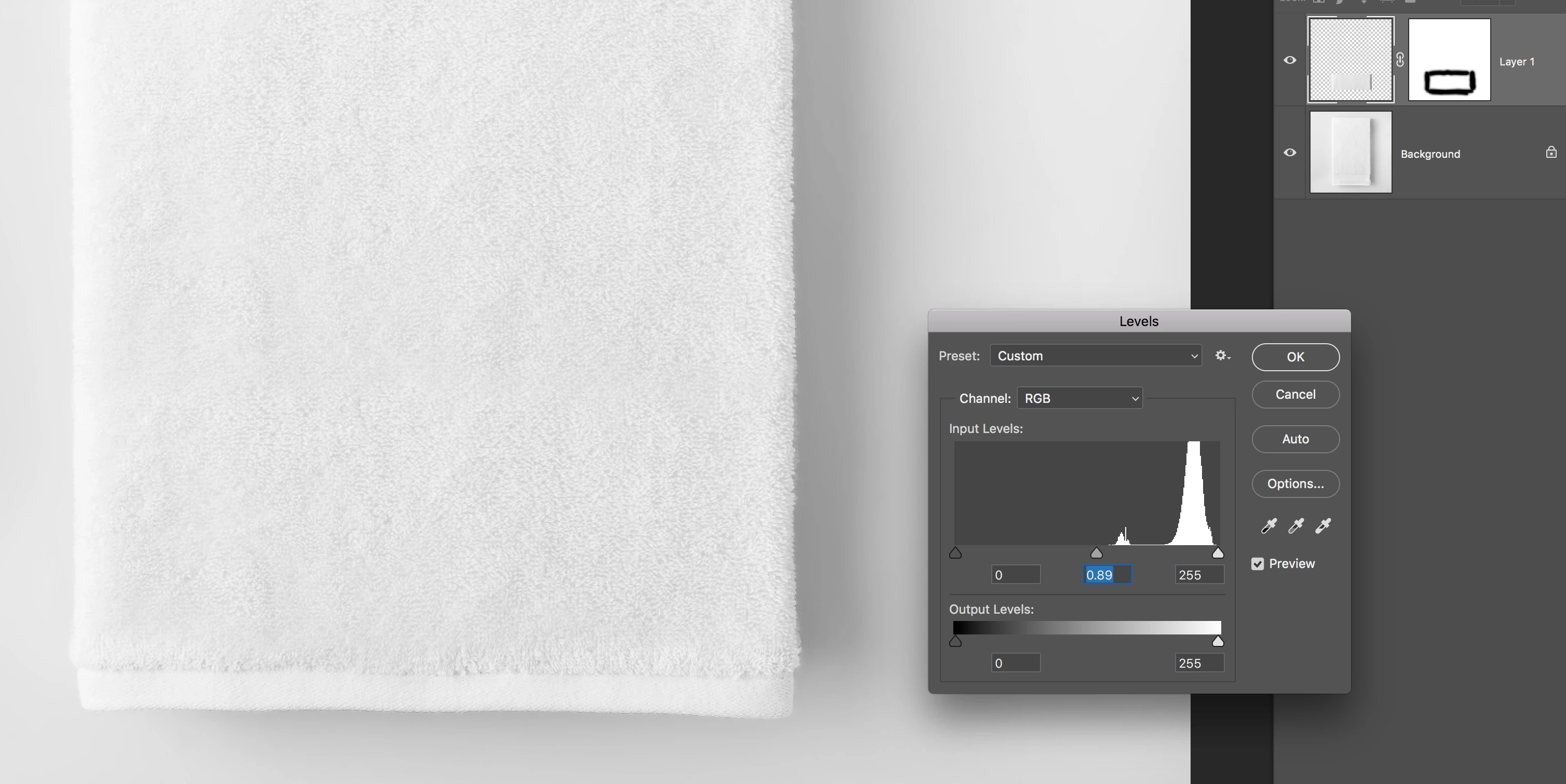Toggle Background layer visibility
Viewport: 1566px width, 784px height.
coord(1289,152)
